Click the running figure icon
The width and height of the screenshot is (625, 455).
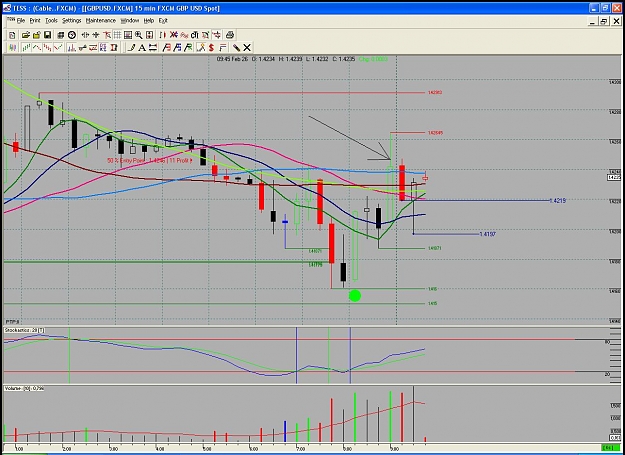[201, 48]
